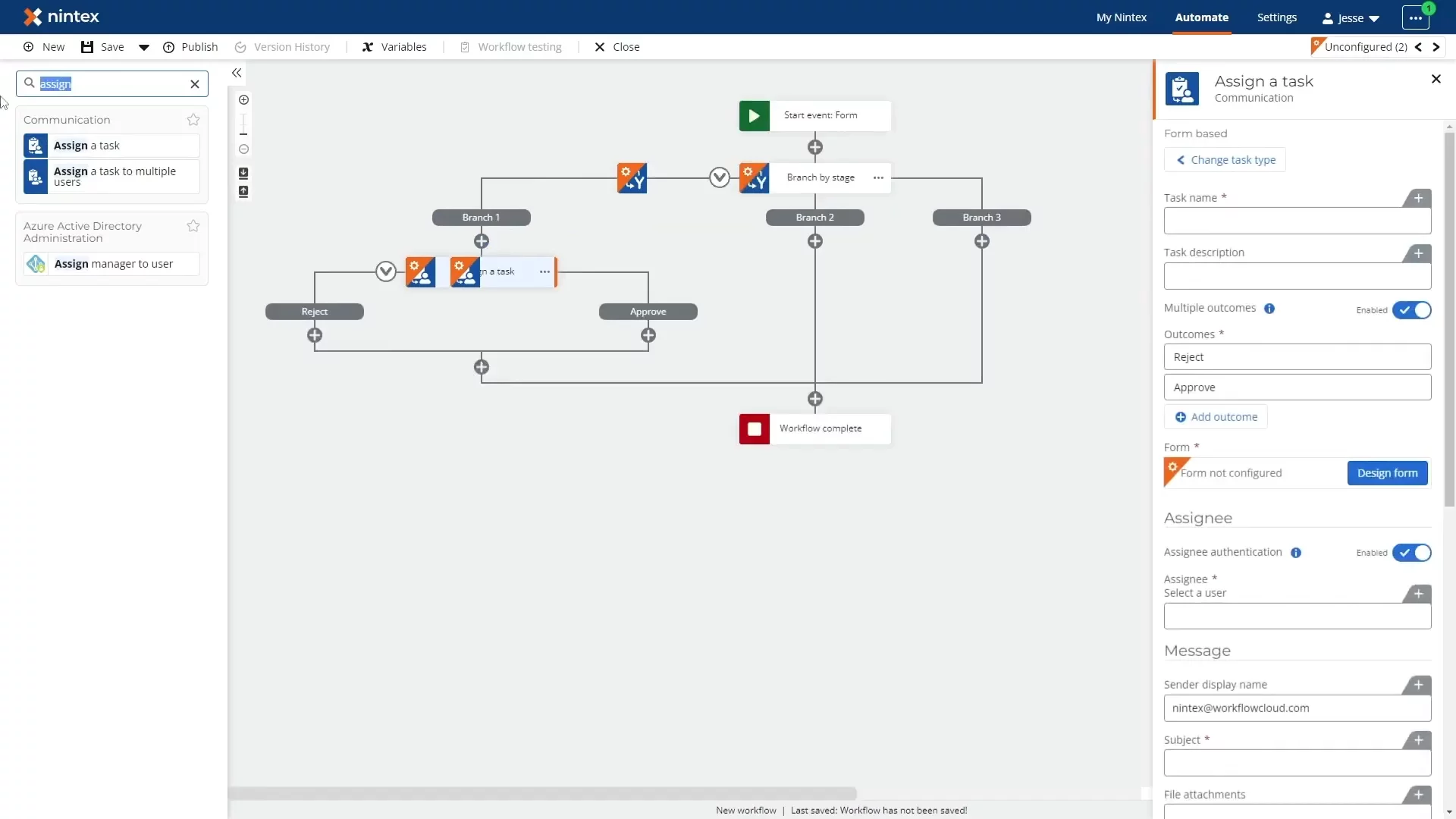
Task: Click the Task name input field
Action: (1297, 221)
